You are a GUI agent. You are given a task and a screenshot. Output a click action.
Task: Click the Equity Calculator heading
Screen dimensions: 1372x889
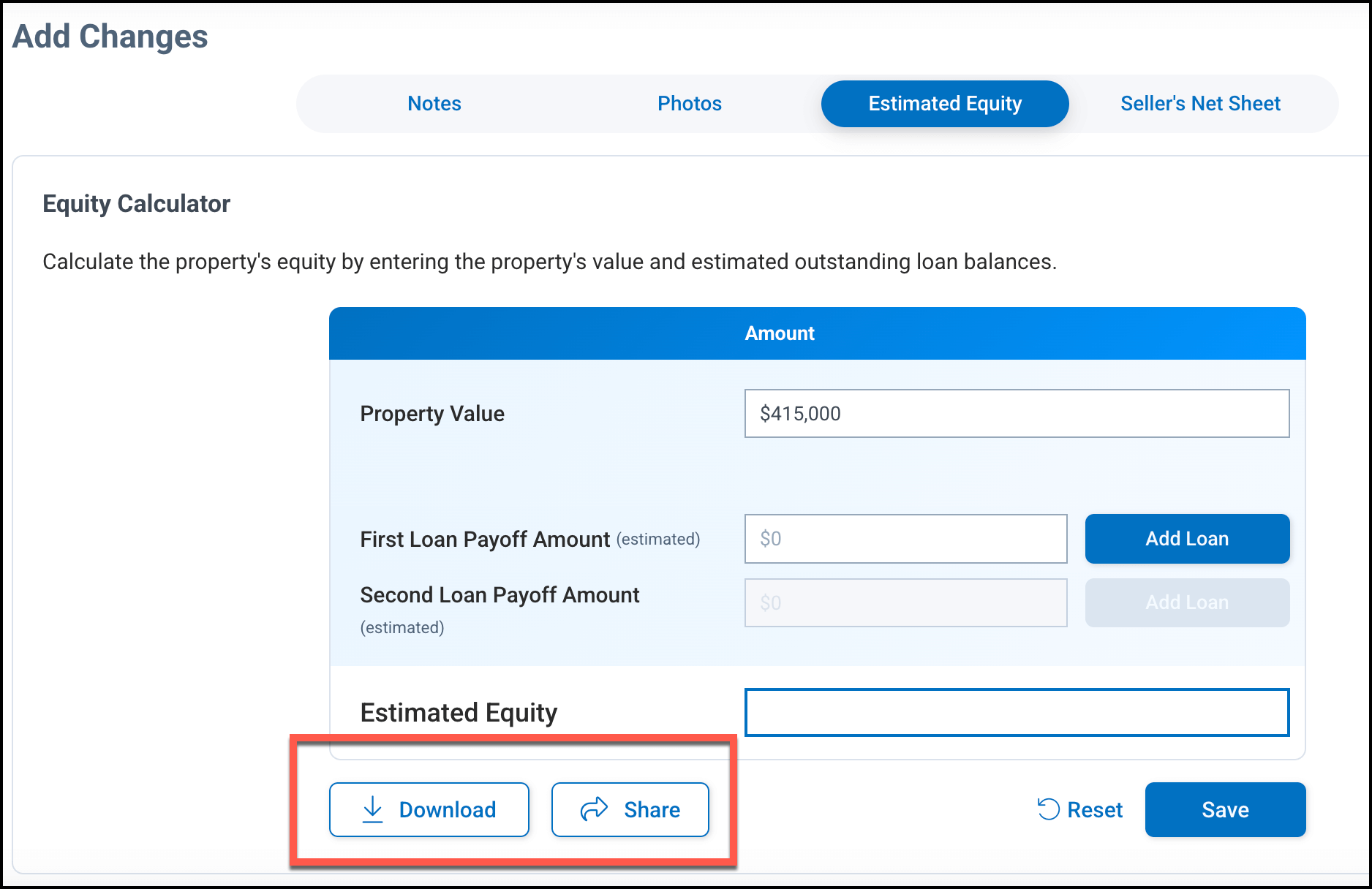point(137,204)
